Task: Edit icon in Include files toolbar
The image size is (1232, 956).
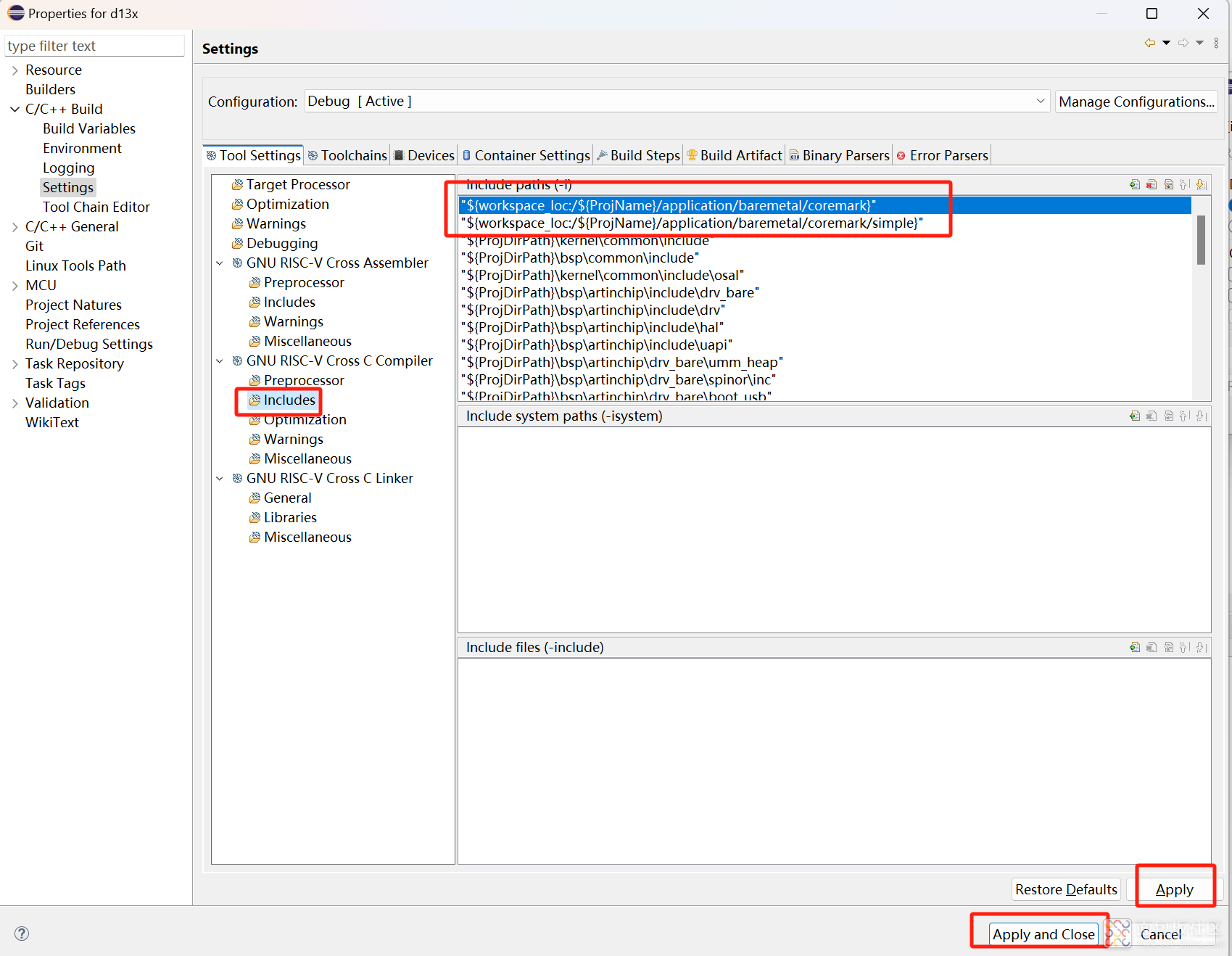Action: (1168, 647)
